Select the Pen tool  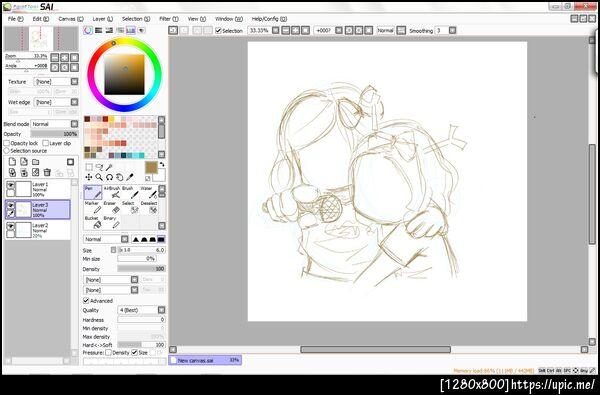pyautogui.click(x=93, y=193)
